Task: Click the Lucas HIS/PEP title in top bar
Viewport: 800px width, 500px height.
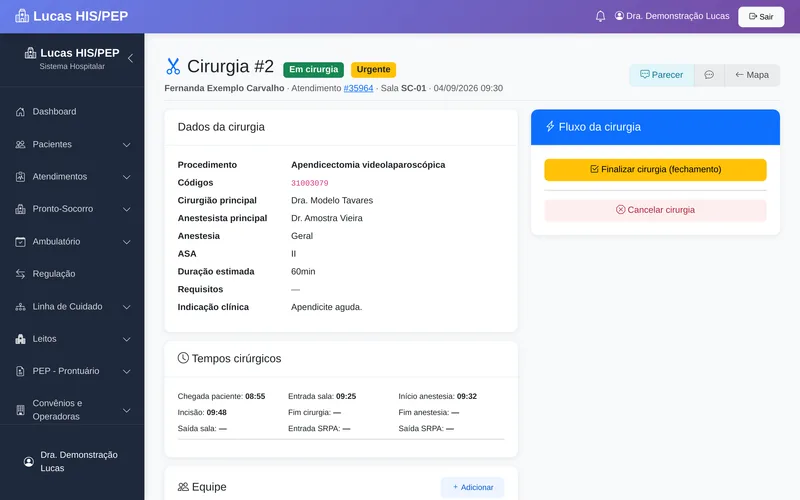Action: pyautogui.click(x=81, y=16)
